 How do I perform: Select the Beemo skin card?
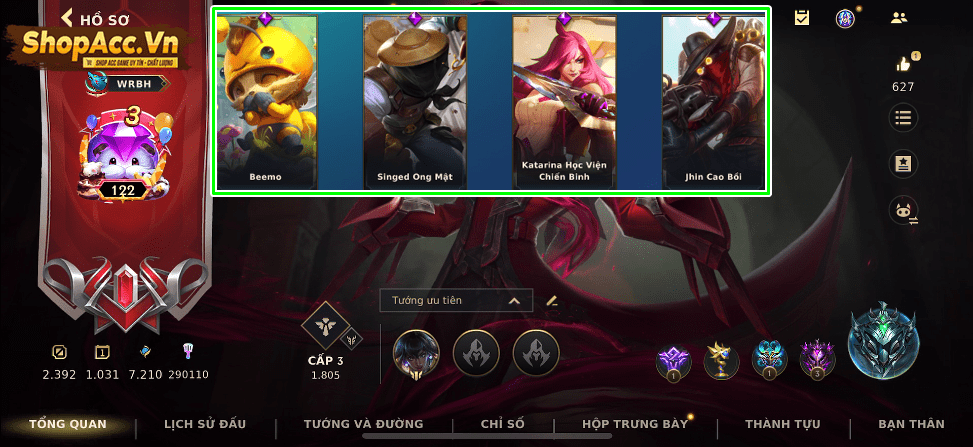coord(266,102)
